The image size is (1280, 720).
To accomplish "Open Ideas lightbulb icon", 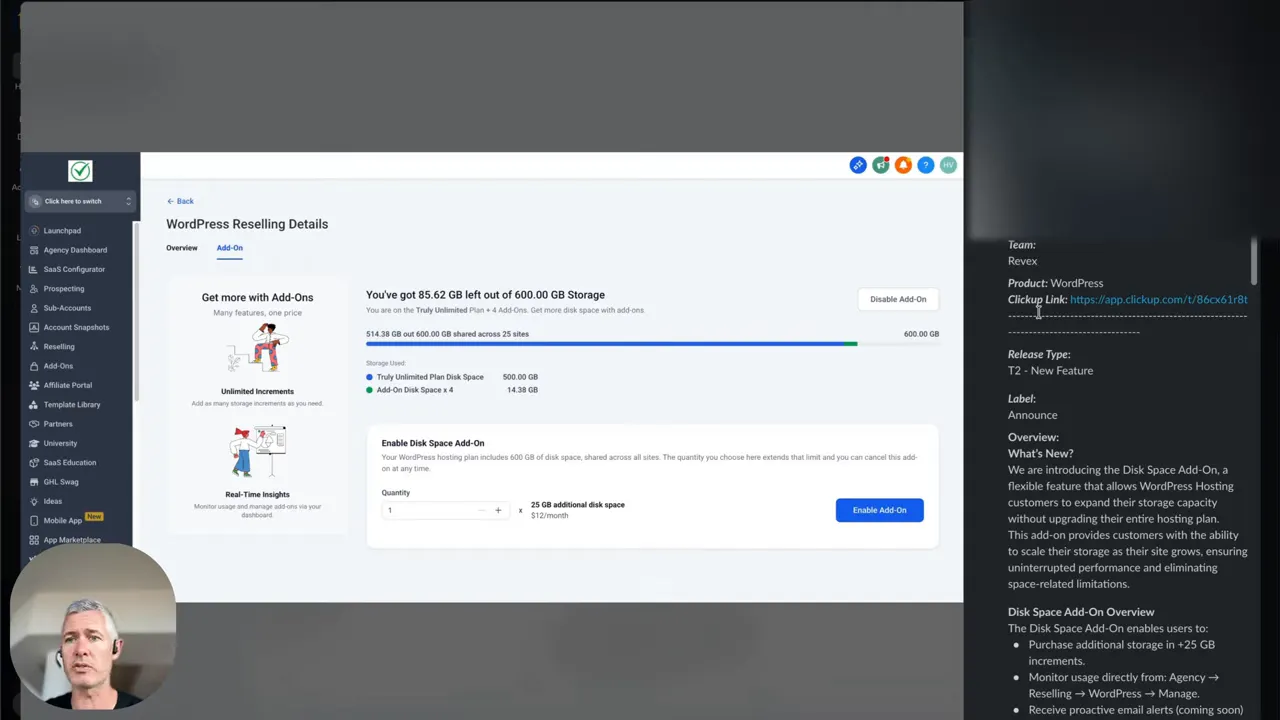I will 34,501.
